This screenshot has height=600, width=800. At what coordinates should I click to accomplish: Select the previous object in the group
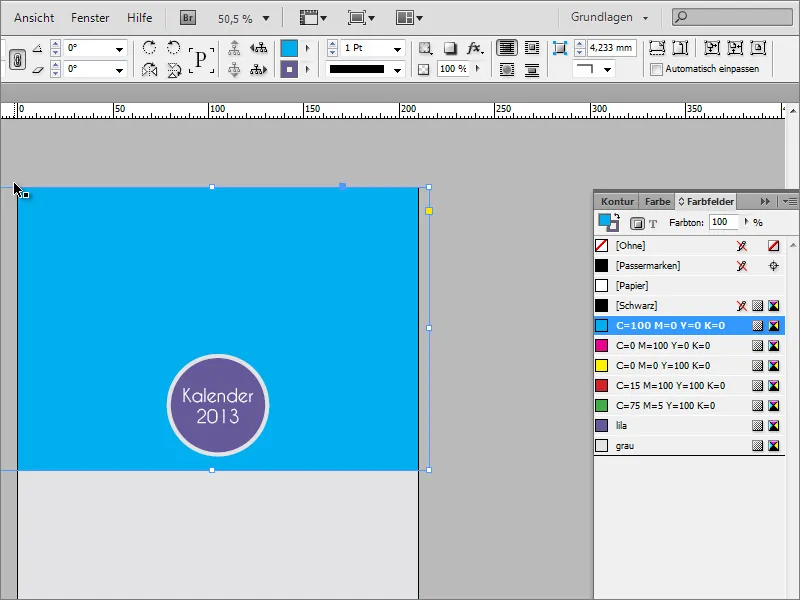pyautogui.click(x=259, y=48)
